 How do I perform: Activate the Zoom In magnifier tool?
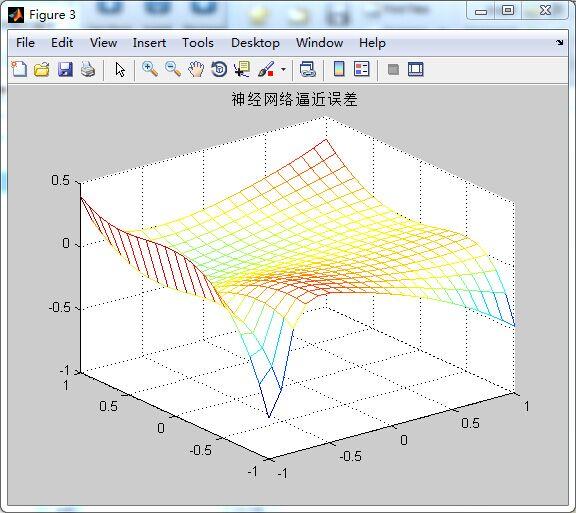click(150, 69)
